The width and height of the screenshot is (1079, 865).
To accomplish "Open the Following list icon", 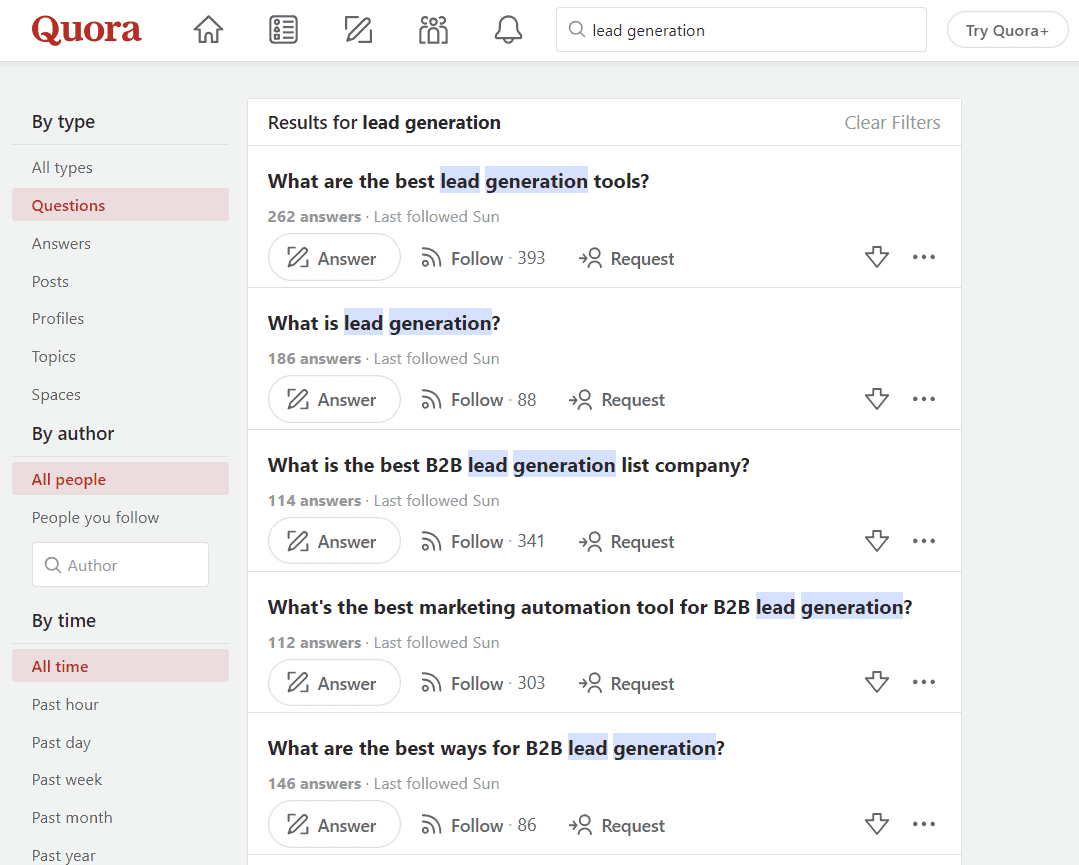I will [x=283, y=30].
